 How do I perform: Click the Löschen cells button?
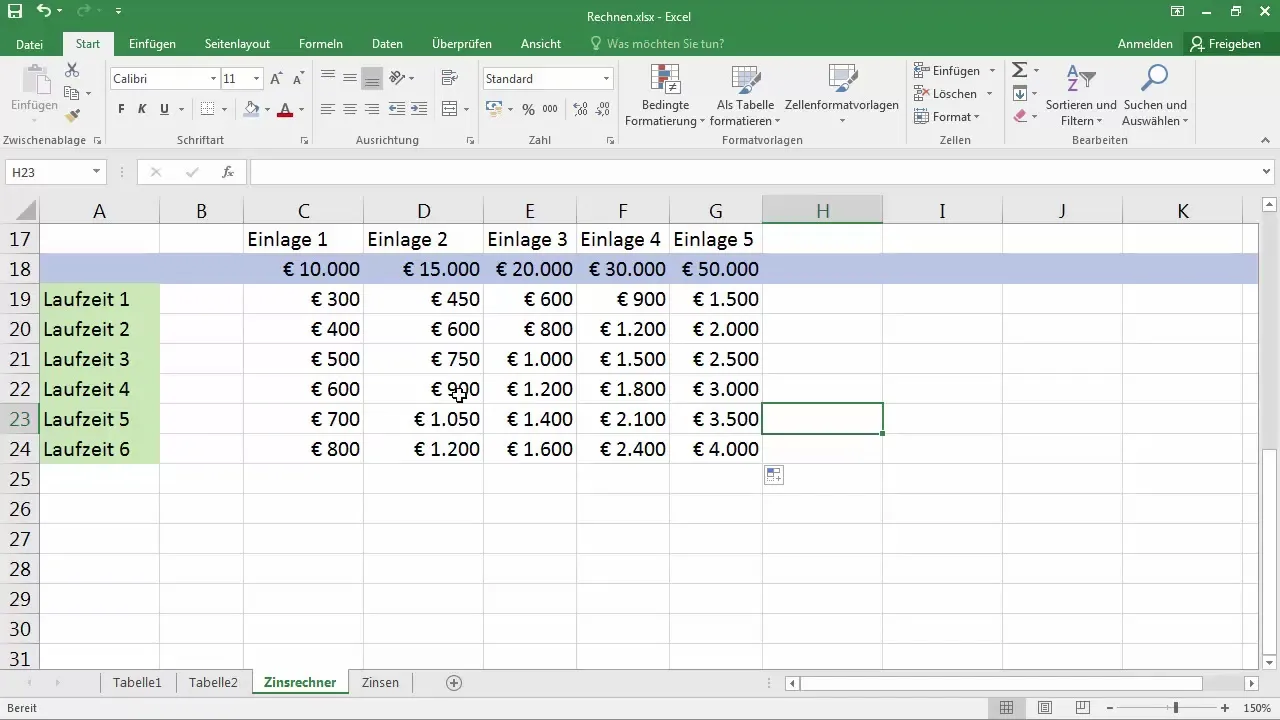pos(953,94)
